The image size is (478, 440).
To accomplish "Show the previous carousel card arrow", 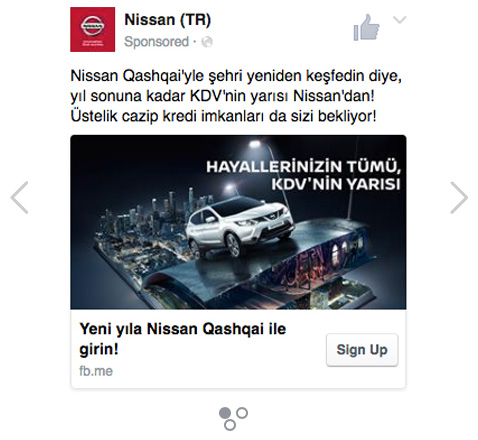I will [20, 197].
